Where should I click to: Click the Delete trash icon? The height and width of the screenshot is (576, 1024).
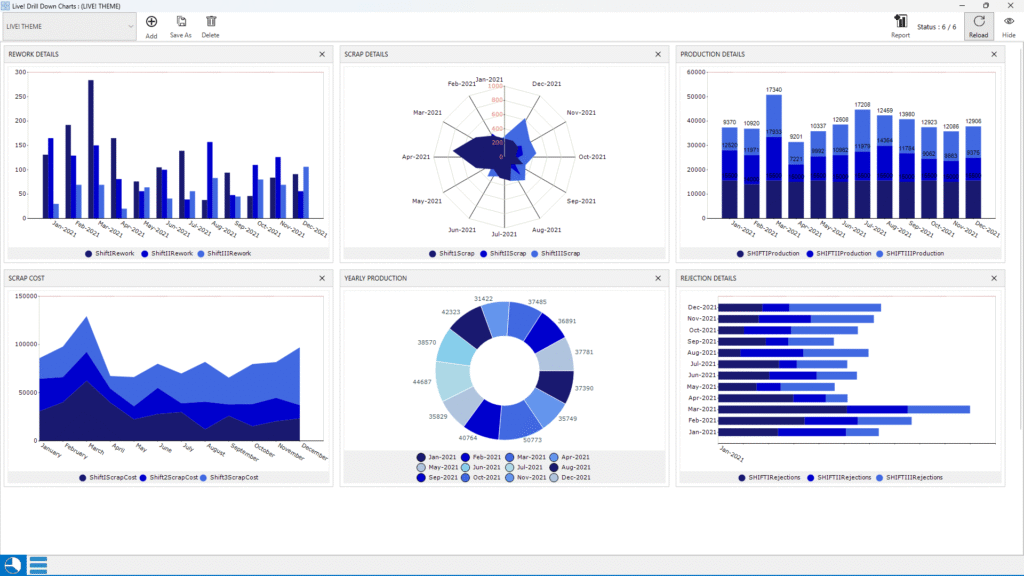coord(210,21)
